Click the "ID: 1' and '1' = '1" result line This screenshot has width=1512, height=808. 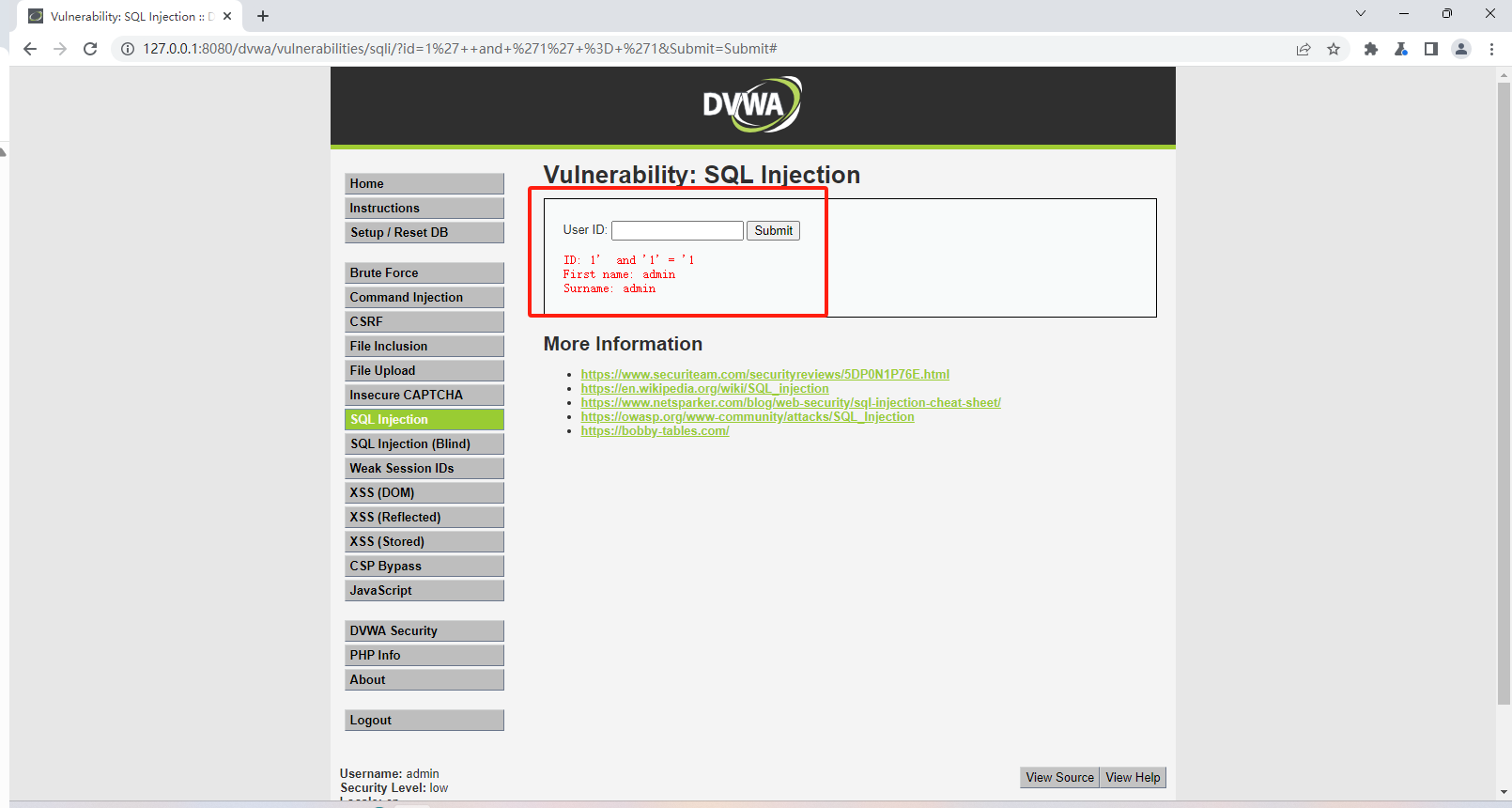pyautogui.click(x=628, y=260)
